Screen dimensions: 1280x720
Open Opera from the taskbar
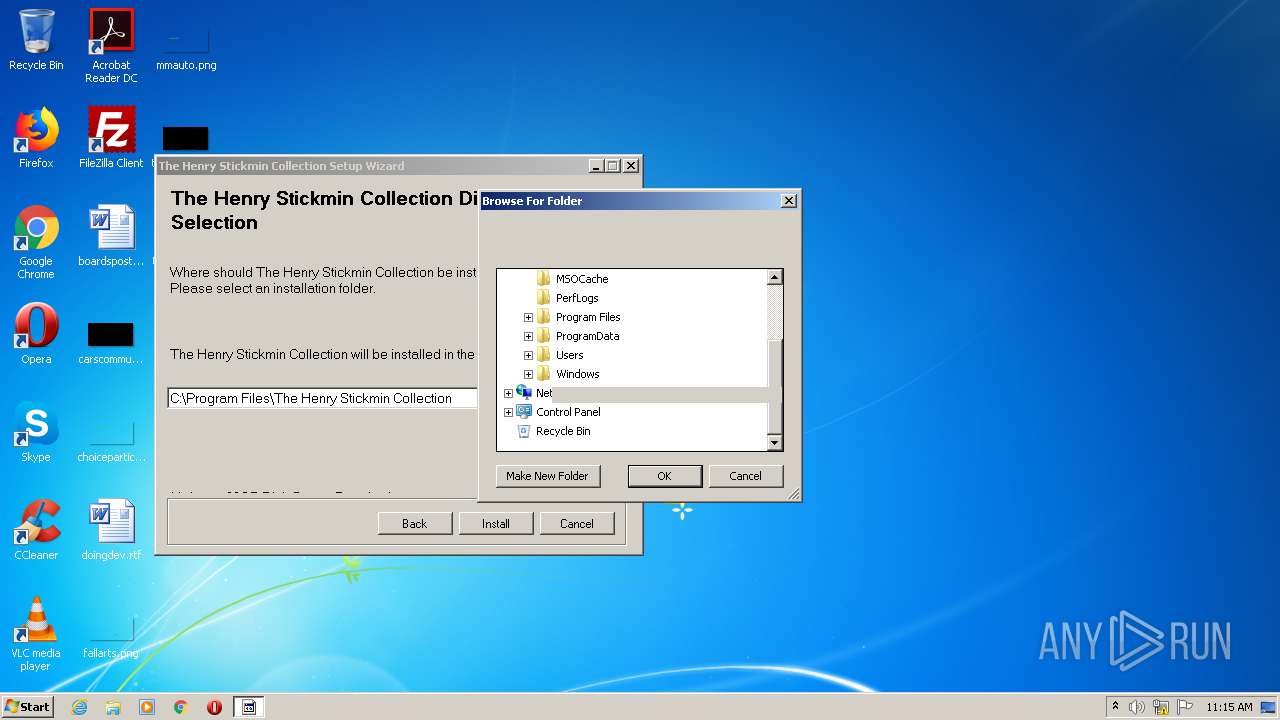214,707
